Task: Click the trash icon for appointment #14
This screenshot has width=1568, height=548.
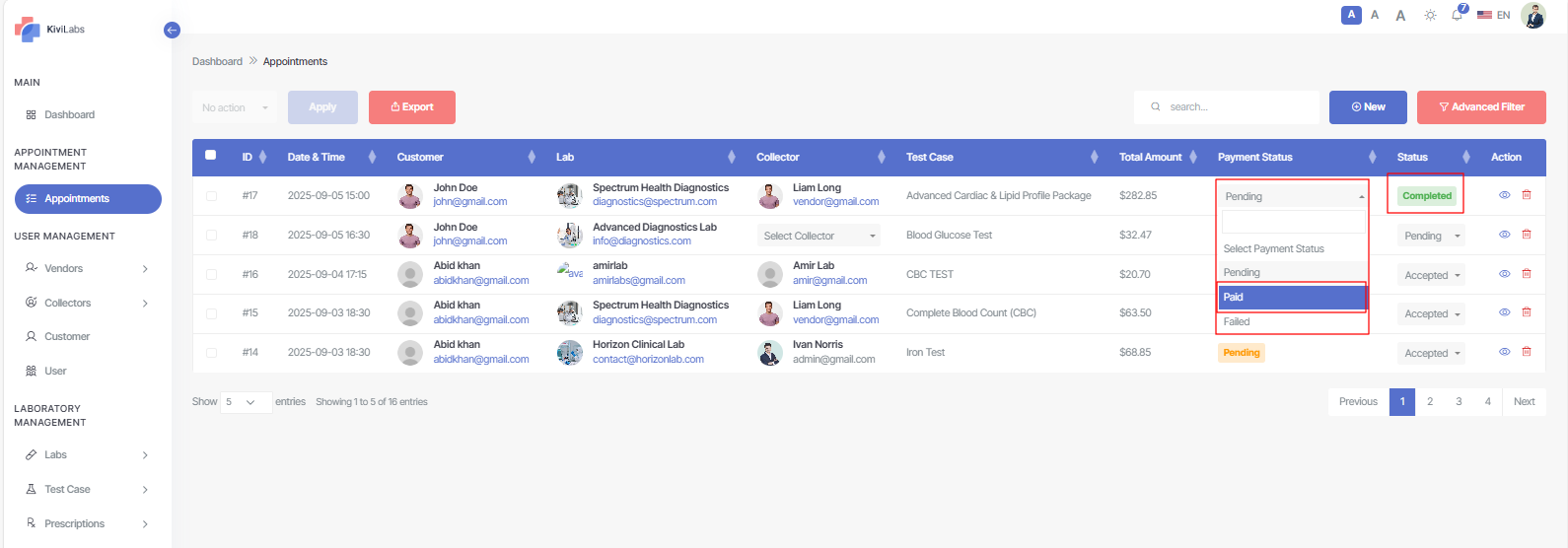Action: point(1527,352)
